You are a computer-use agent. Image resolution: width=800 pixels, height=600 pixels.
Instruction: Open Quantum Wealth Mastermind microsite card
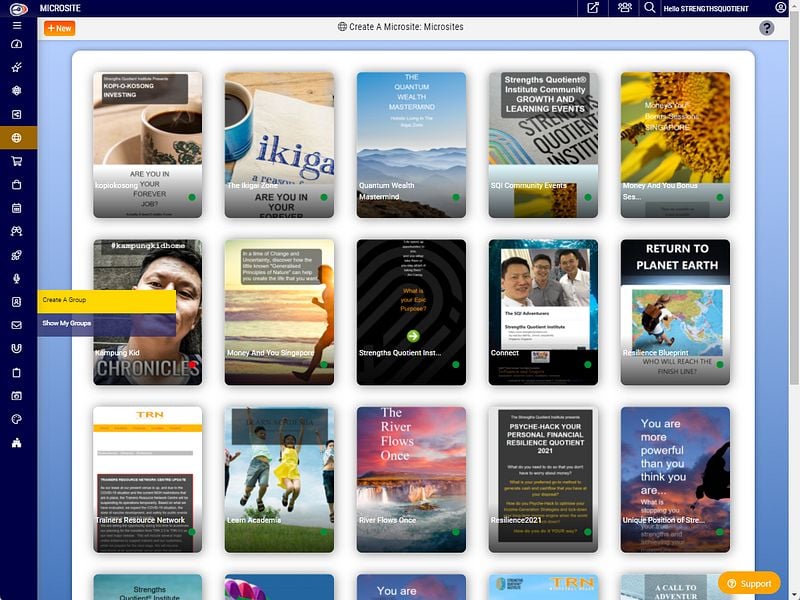[411, 145]
